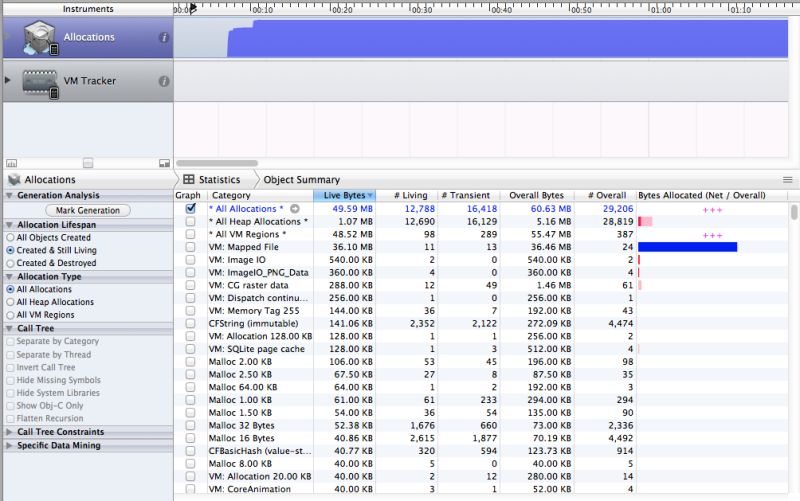Click the Allocations cube icon in the detail header
This screenshot has height=501, width=800.
pyautogui.click(x=14, y=180)
